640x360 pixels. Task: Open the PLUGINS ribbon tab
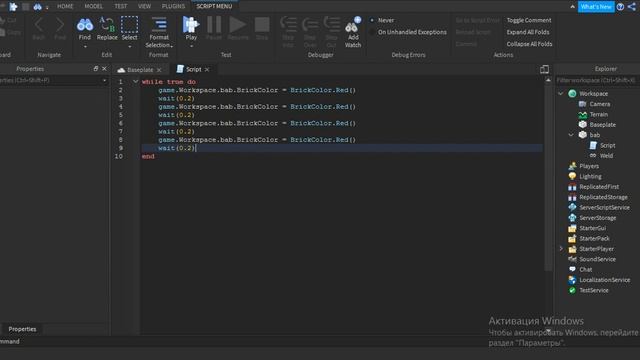point(173,6)
